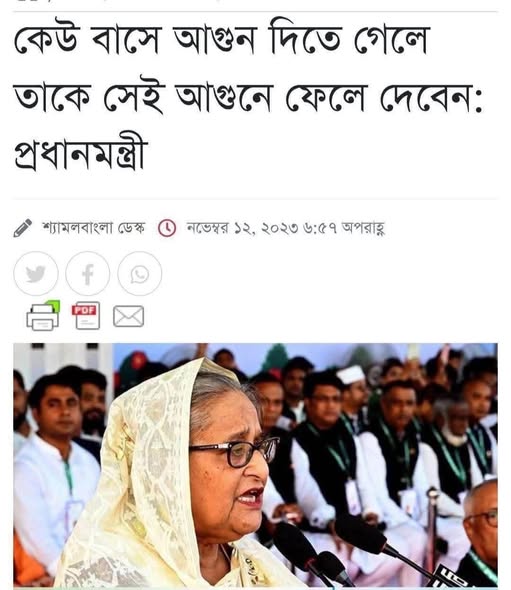Click headline line 'কেউ বাসে আগুন দিতে গেলে'
Viewport: 511px width, 590px height.
[221, 40]
